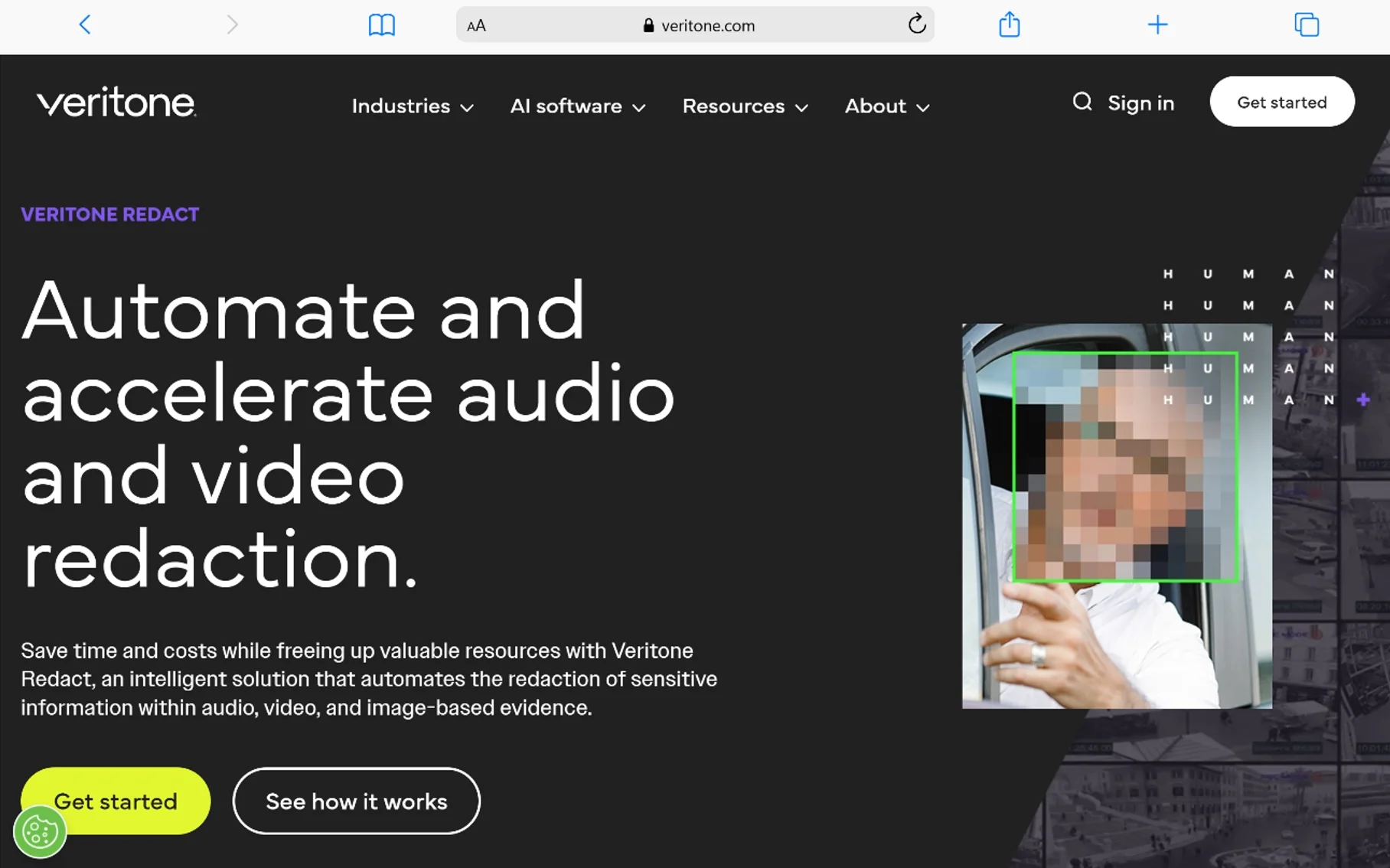Click the Veritone logo
The height and width of the screenshot is (868, 1390).
click(116, 102)
